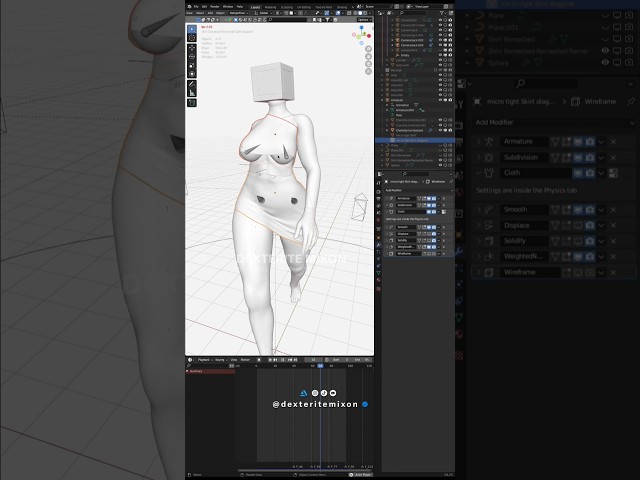Open the File menu

coord(196,7)
